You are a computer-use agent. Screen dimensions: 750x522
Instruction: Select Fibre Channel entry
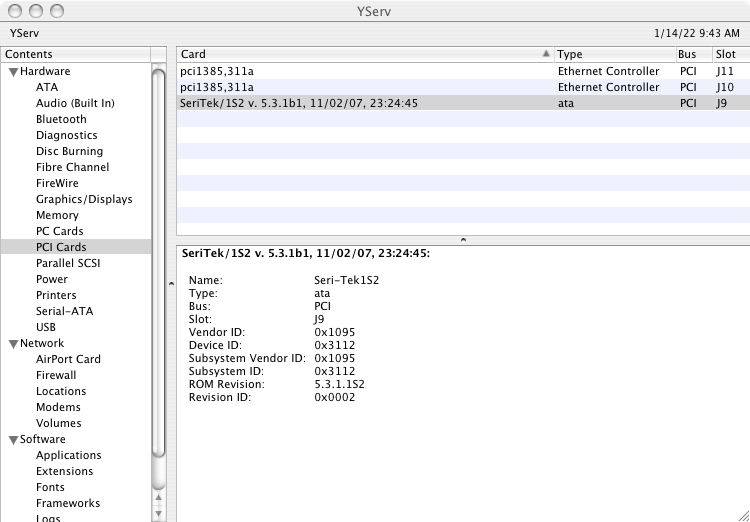(72, 167)
